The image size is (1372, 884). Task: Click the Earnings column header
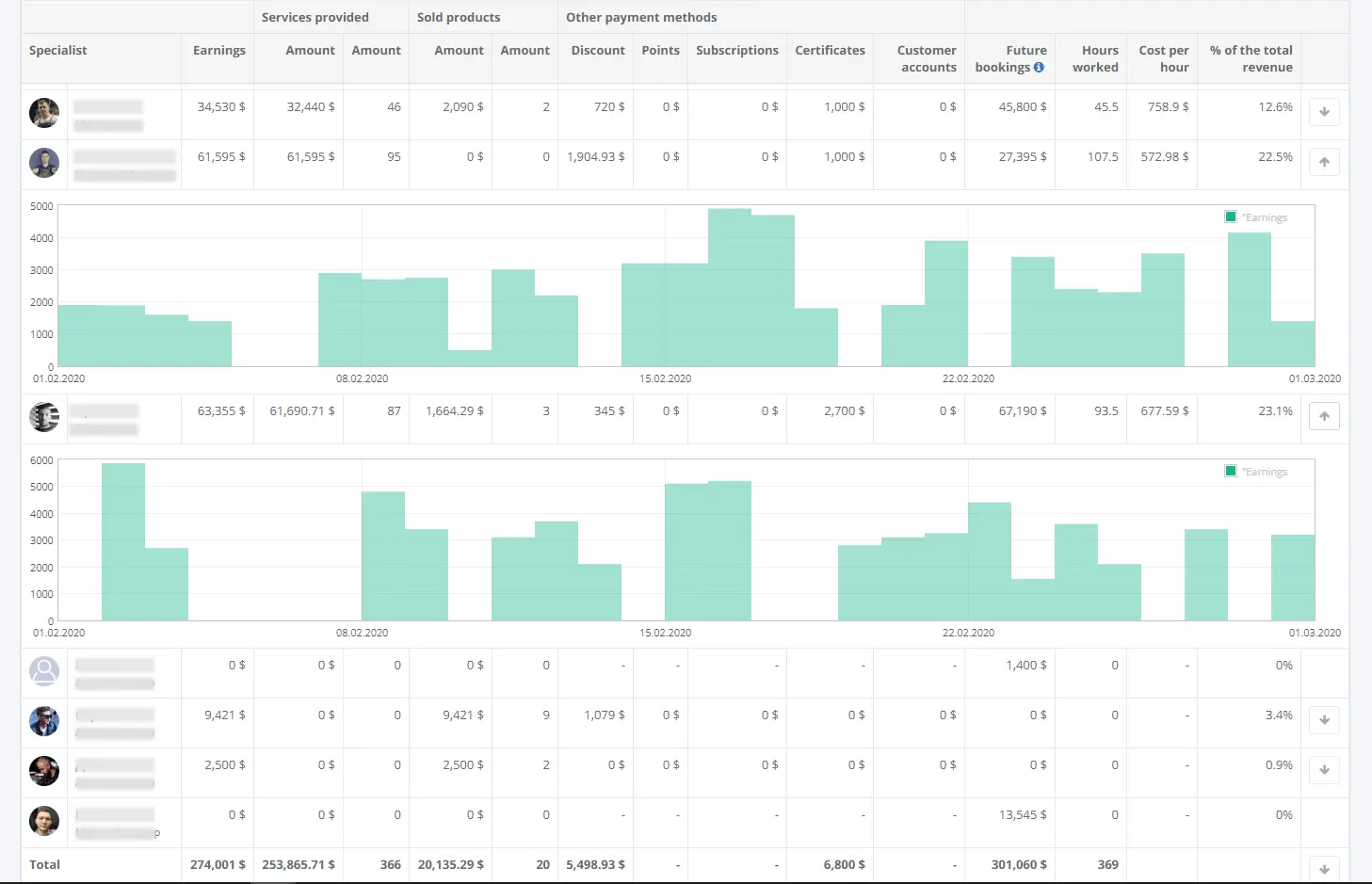[x=218, y=51]
